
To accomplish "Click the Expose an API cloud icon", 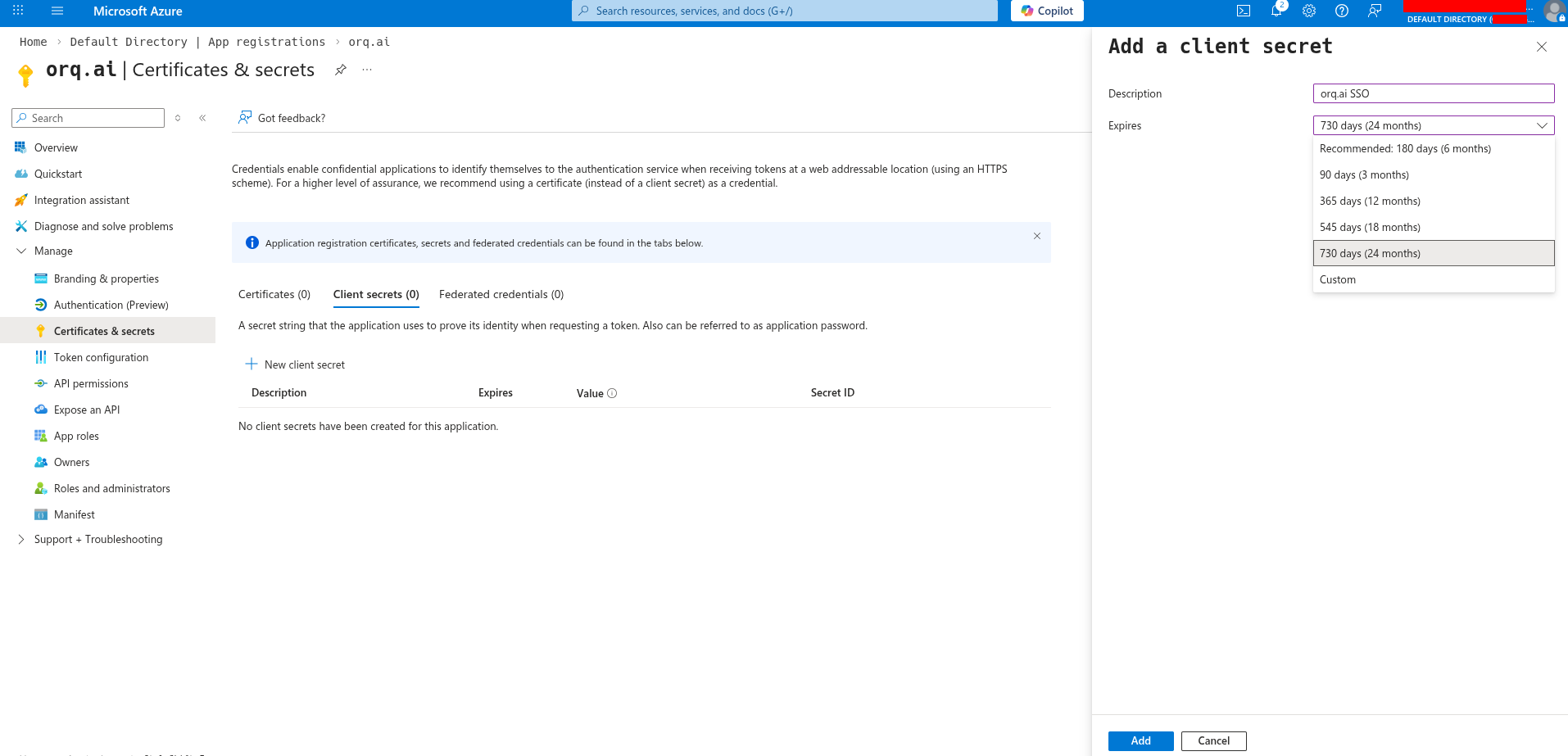I will click(x=40, y=410).
